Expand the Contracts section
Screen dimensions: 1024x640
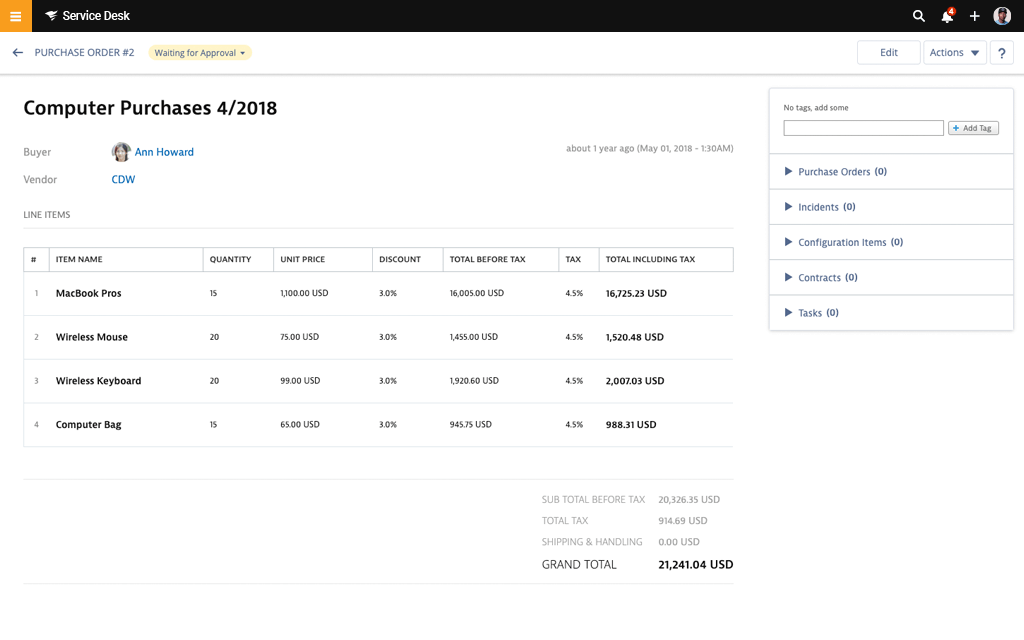point(822,277)
